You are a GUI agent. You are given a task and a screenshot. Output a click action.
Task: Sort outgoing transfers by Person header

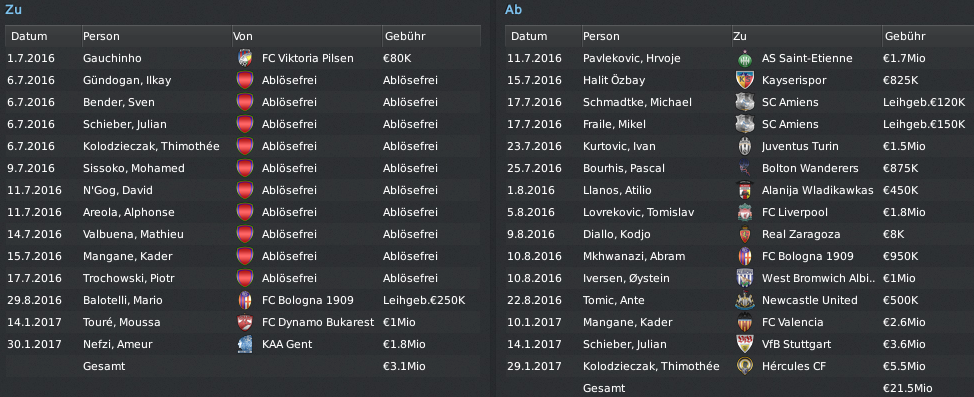(657, 36)
